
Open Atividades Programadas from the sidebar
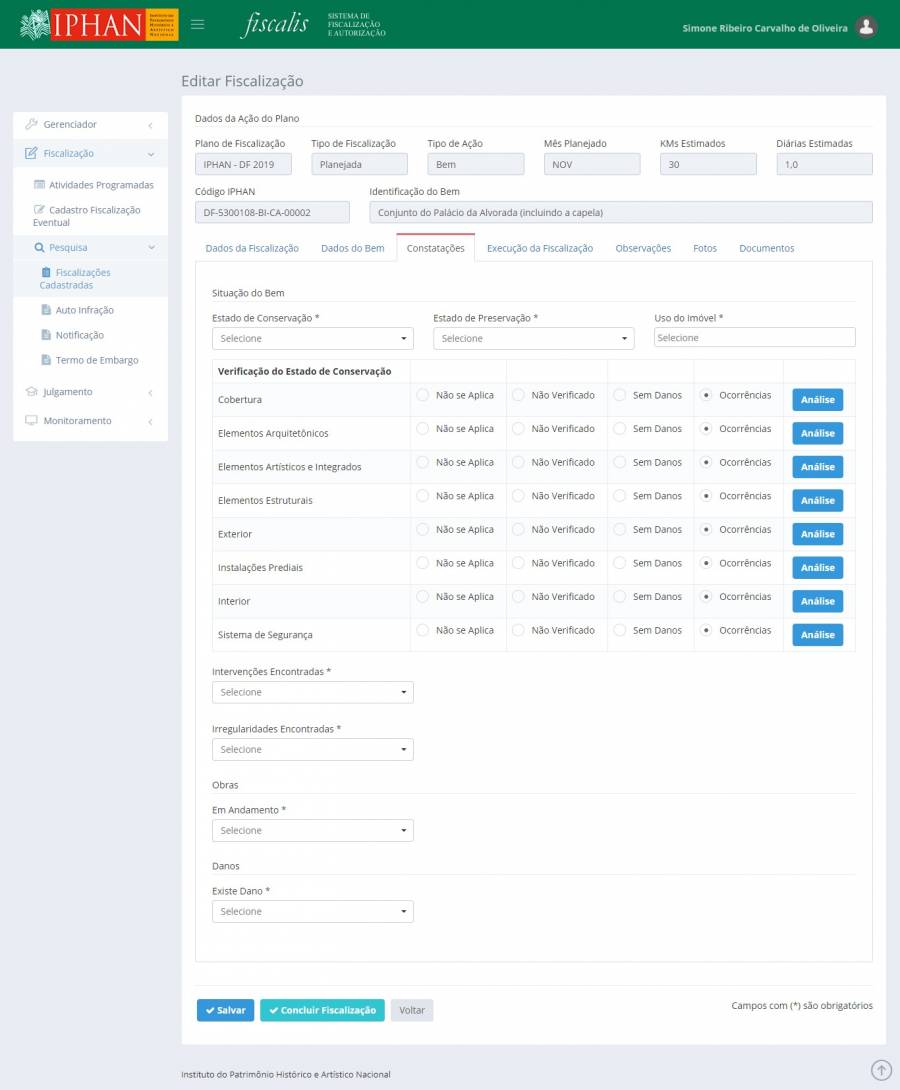pyautogui.click(x=100, y=185)
